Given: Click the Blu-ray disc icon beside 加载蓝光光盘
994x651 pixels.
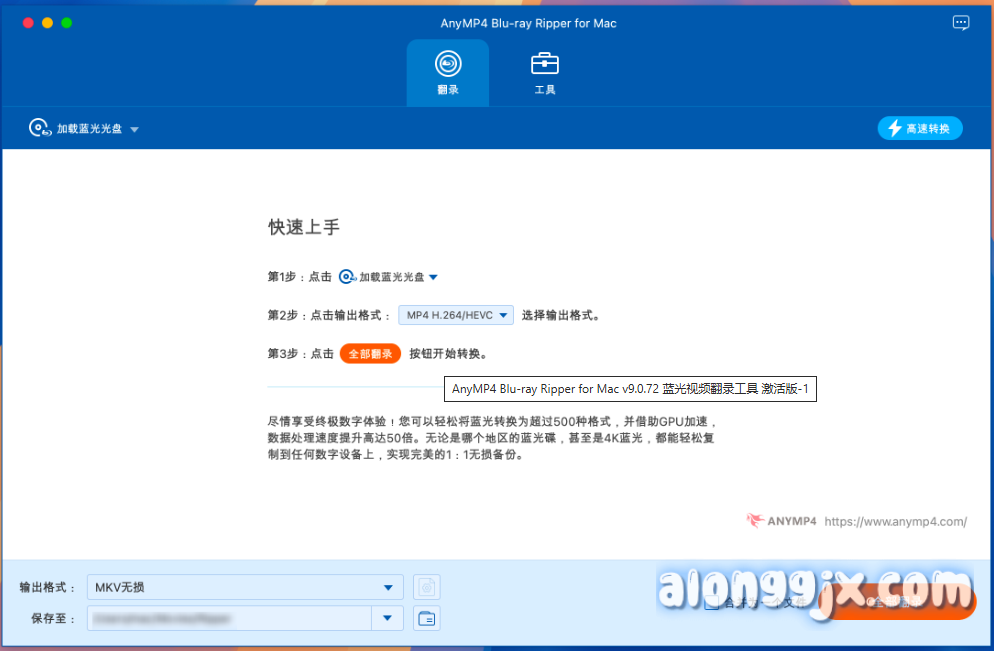Looking at the screenshot, I should pos(39,128).
